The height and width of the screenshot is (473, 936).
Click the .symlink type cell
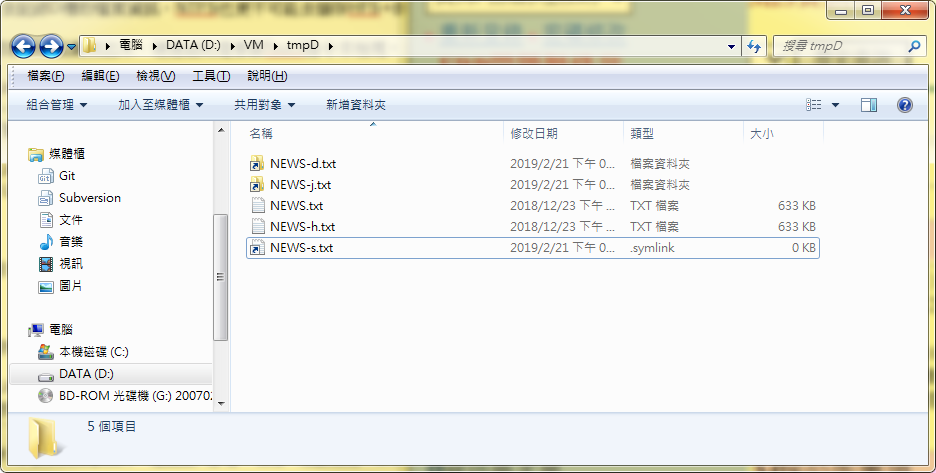[x=652, y=248]
